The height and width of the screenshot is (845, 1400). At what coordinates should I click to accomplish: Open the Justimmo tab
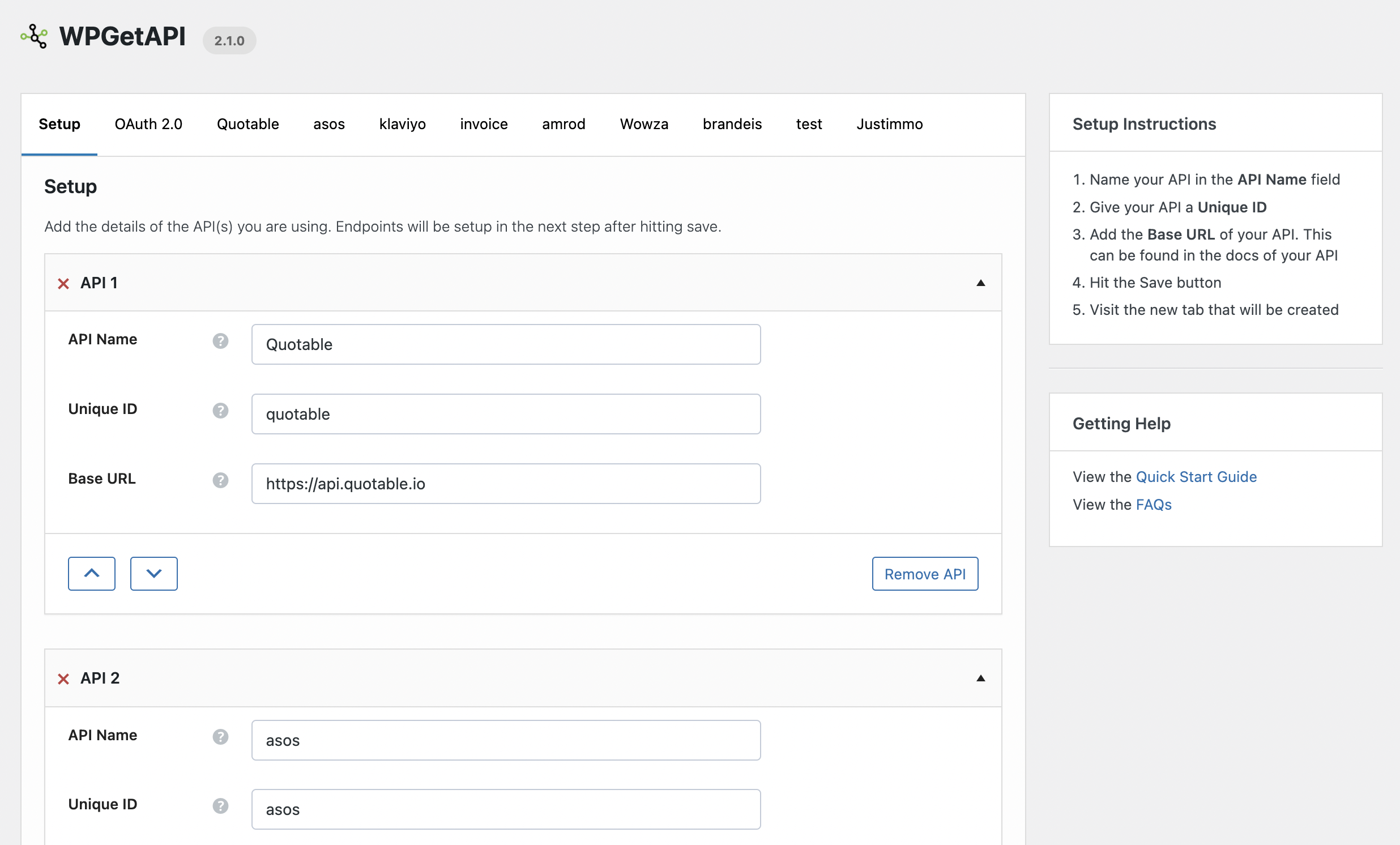tap(889, 124)
